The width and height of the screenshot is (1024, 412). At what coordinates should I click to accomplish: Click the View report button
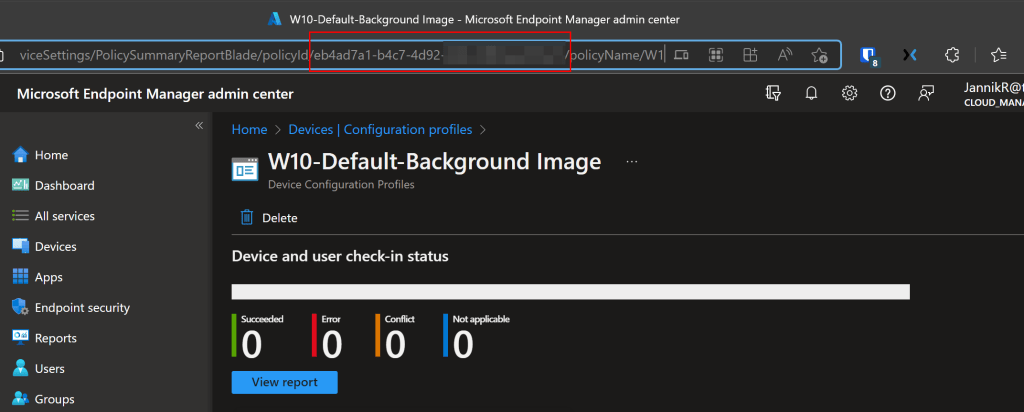pyautogui.click(x=284, y=382)
